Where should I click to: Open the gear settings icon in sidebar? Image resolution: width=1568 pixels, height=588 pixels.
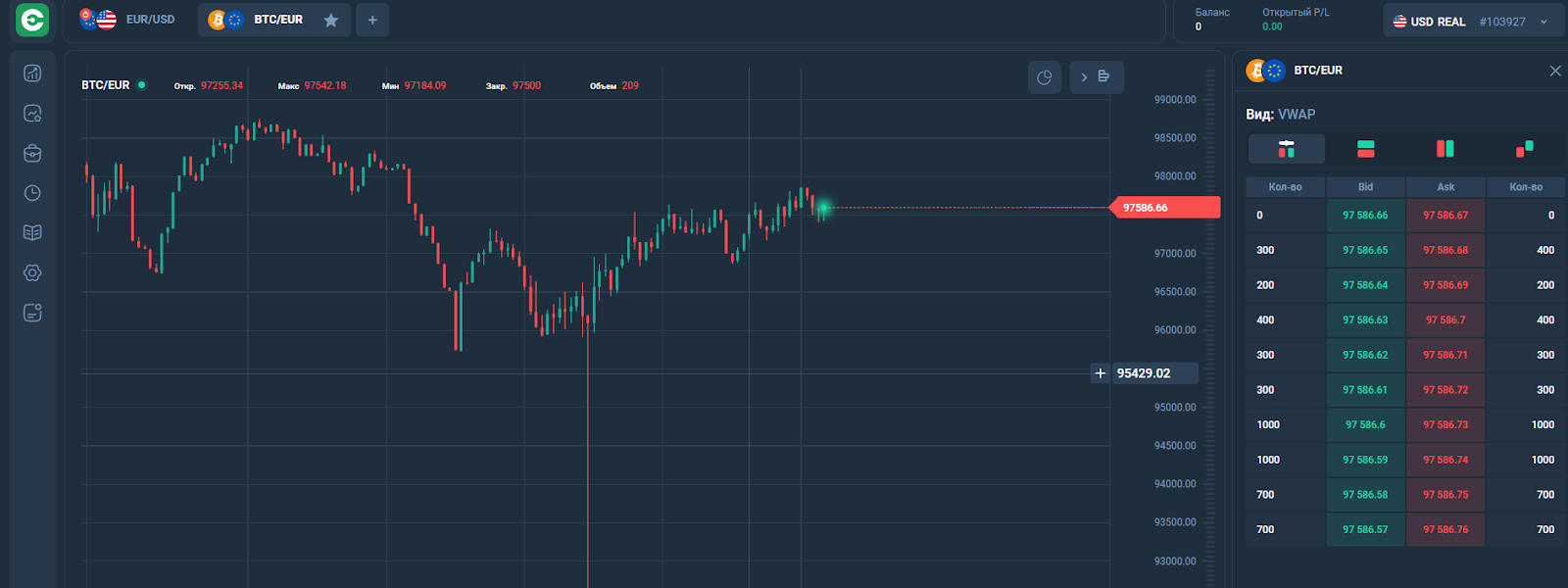pyautogui.click(x=32, y=273)
